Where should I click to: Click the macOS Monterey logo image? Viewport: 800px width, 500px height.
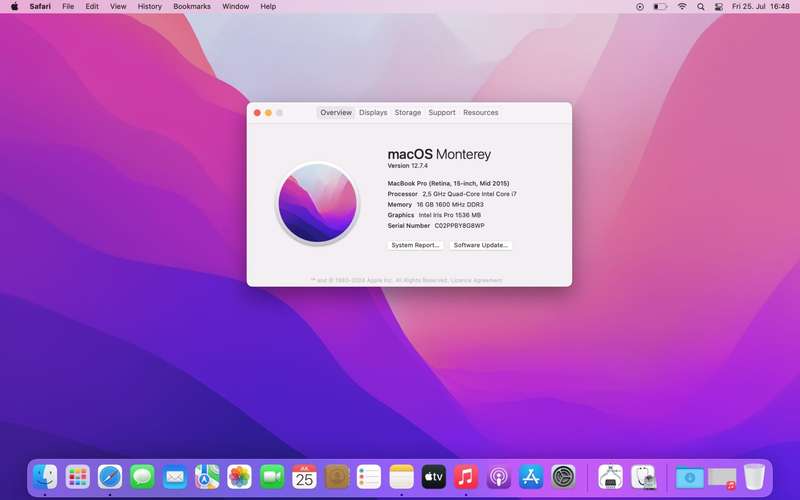(317, 203)
